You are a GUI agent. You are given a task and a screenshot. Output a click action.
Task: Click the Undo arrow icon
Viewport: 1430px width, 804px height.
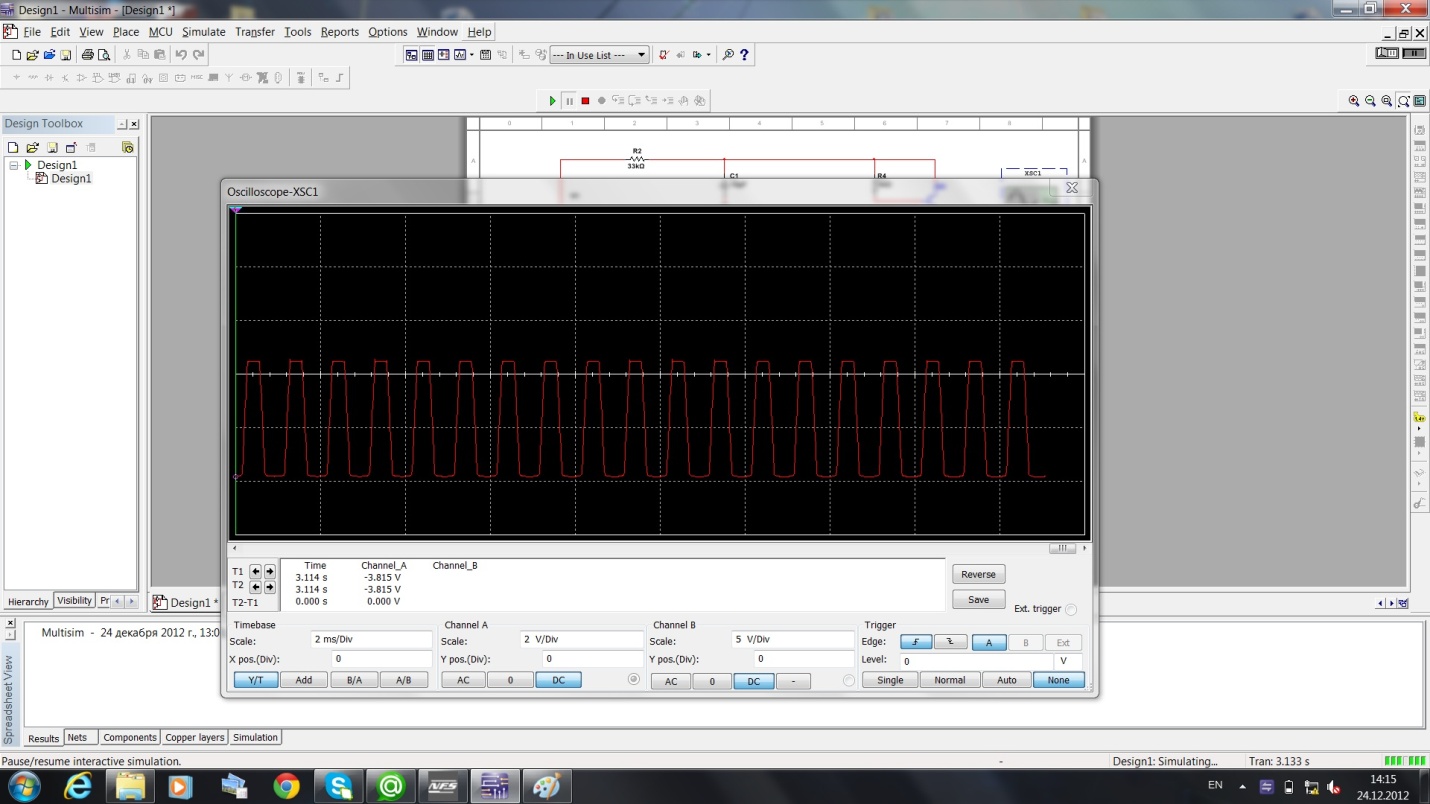click(x=181, y=55)
